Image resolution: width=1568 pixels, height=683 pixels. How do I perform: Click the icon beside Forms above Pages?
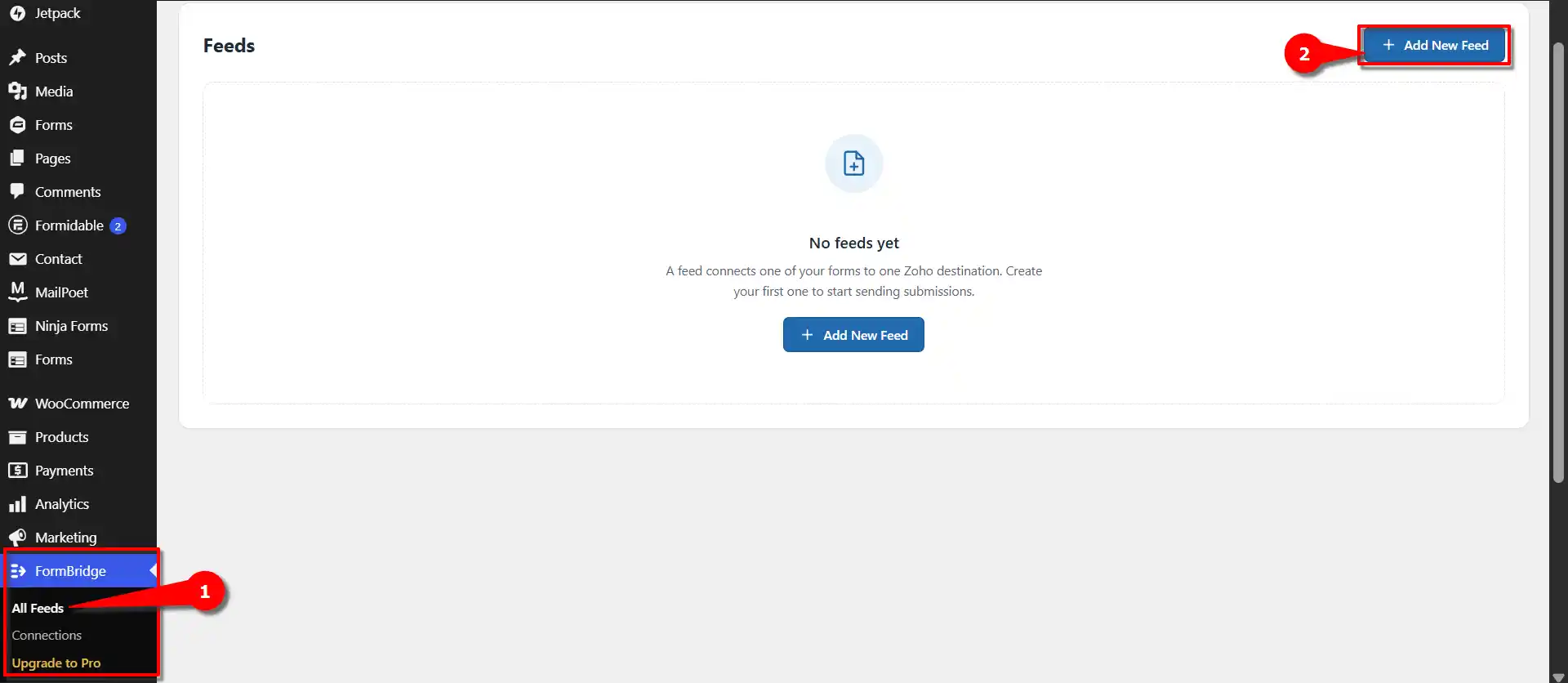click(x=17, y=125)
